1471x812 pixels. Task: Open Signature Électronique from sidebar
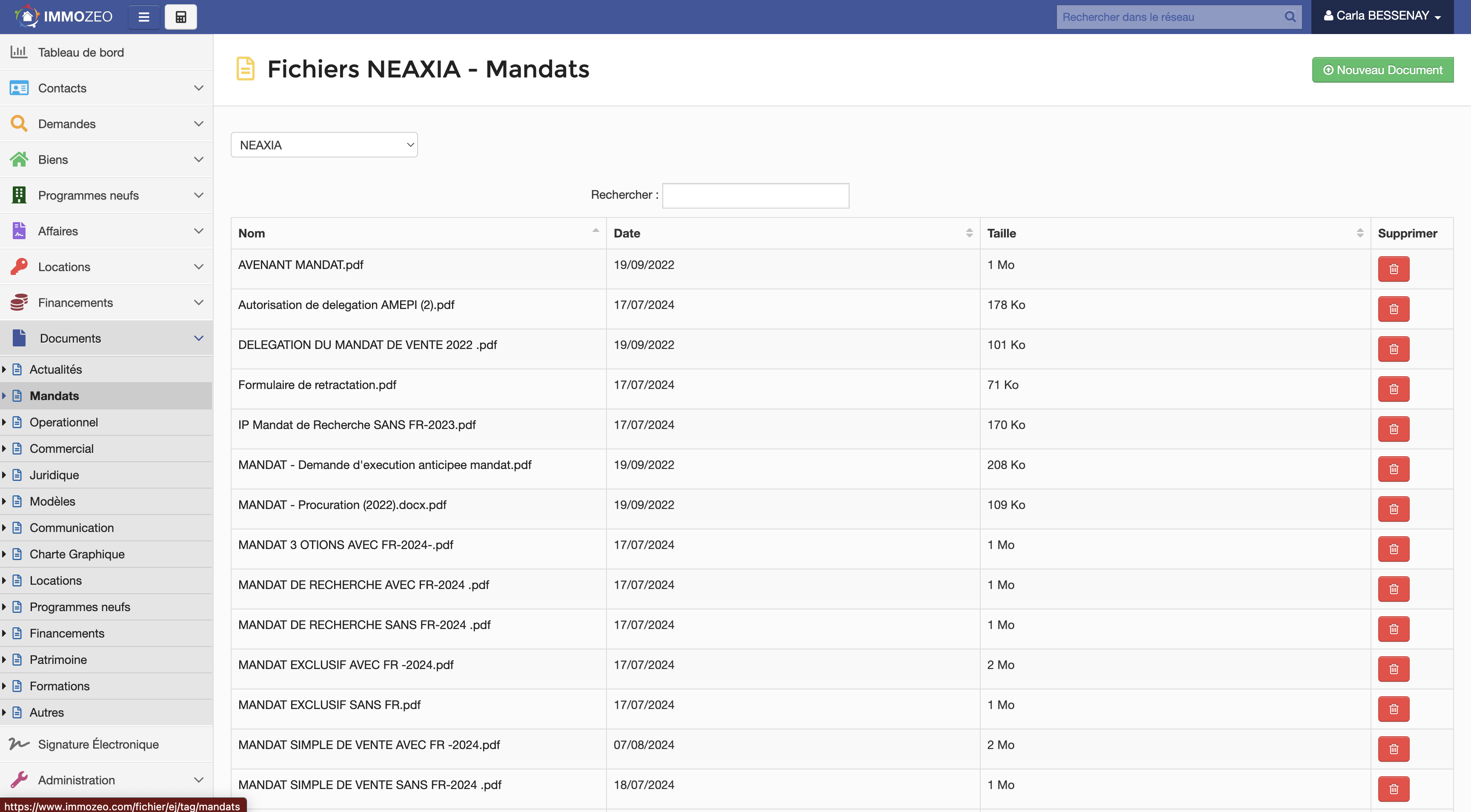(98, 744)
